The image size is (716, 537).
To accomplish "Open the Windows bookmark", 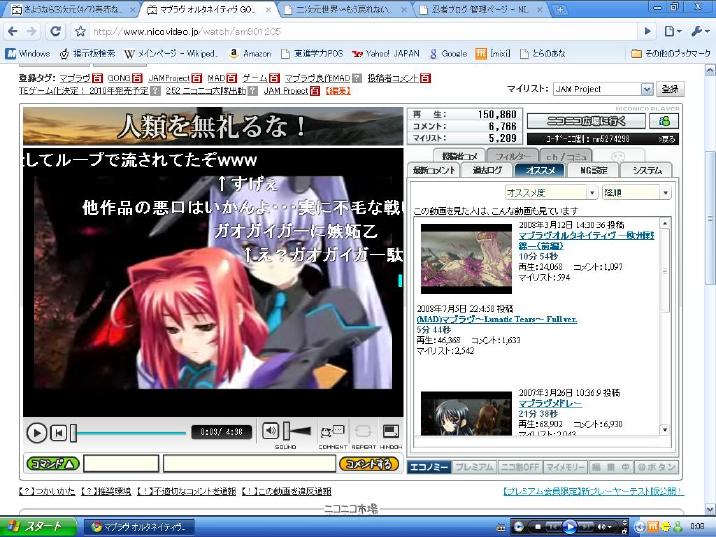I will 28,53.
